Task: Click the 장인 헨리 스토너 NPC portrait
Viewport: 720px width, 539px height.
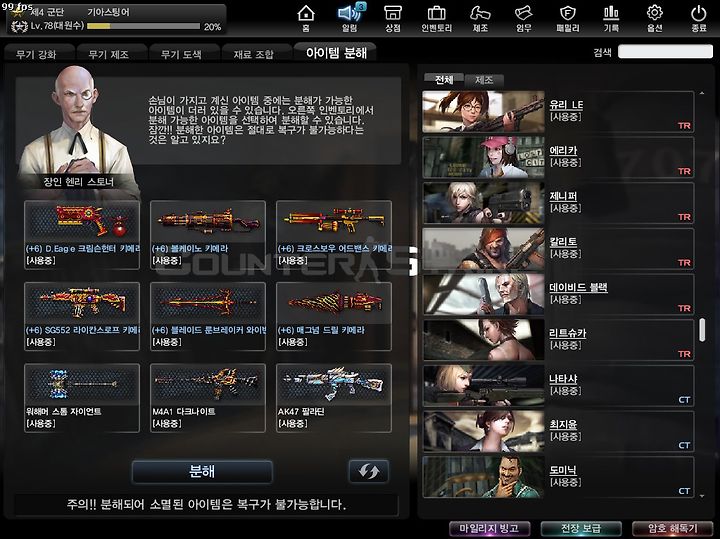Action: pos(77,129)
